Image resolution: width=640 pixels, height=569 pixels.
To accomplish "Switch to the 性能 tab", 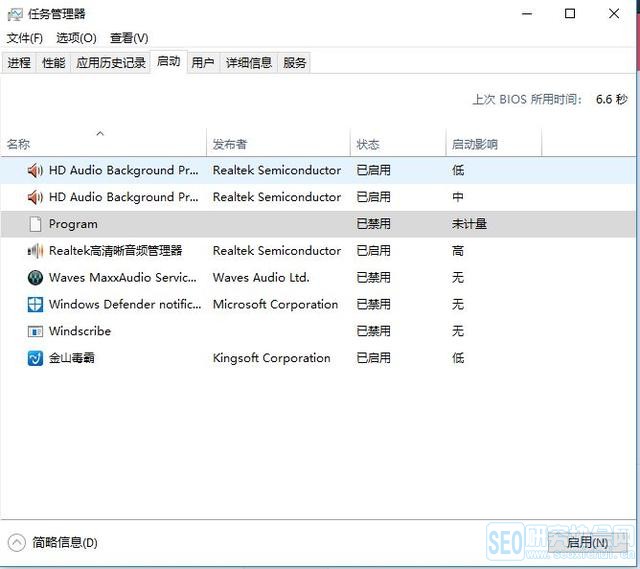I will [53, 62].
